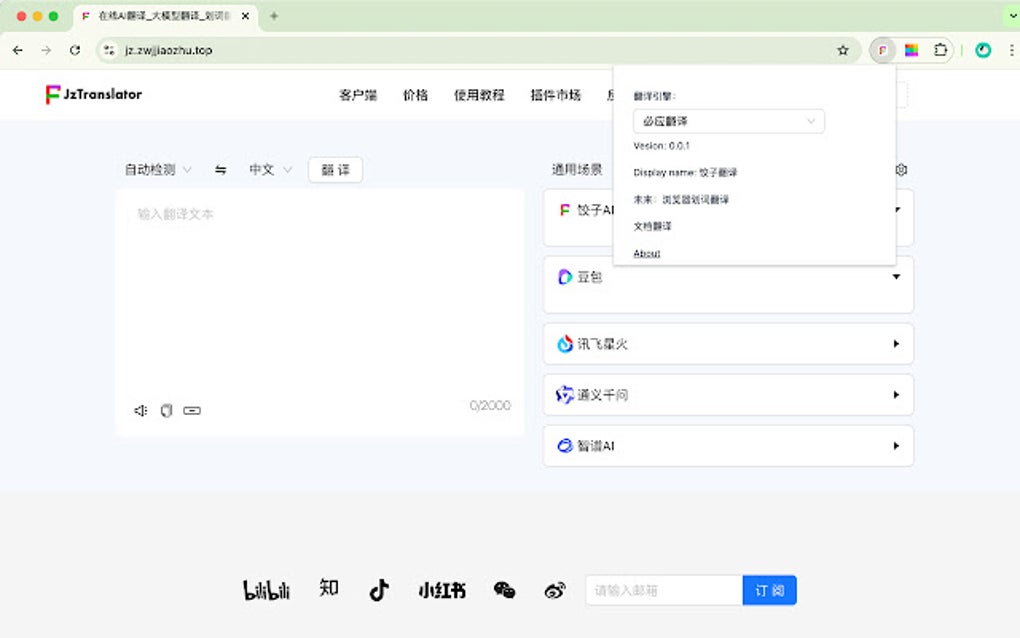Open the Weibo icon
The height and width of the screenshot is (638, 1020).
(555, 590)
